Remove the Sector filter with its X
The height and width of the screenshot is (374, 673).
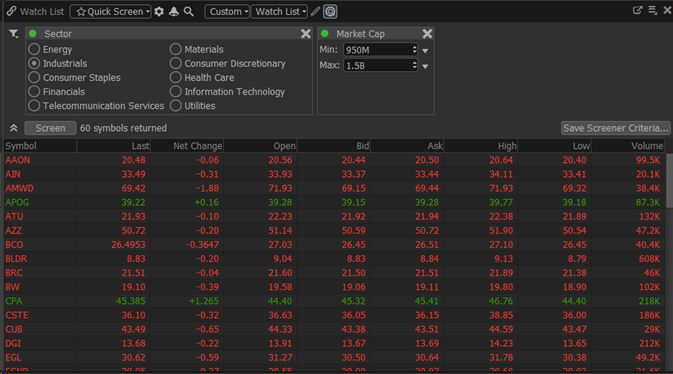coord(306,33)
